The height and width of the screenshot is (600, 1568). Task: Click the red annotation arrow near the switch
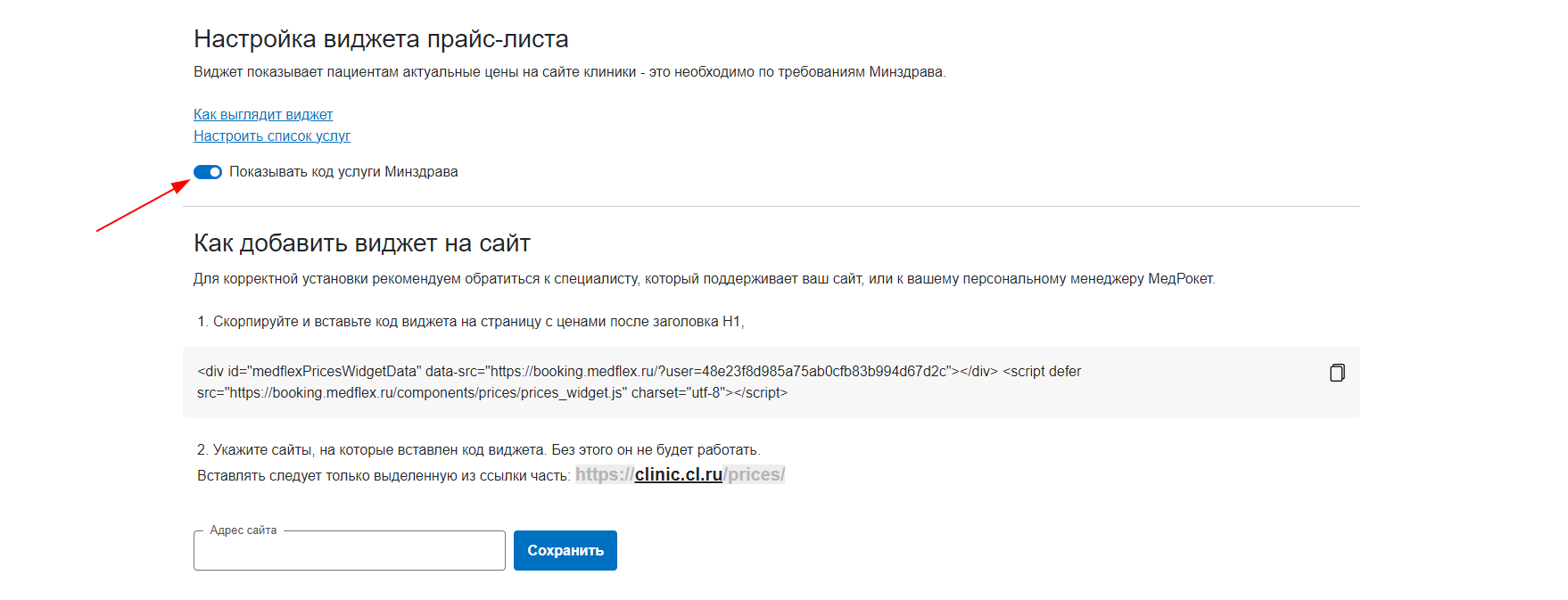coord(144,205)
